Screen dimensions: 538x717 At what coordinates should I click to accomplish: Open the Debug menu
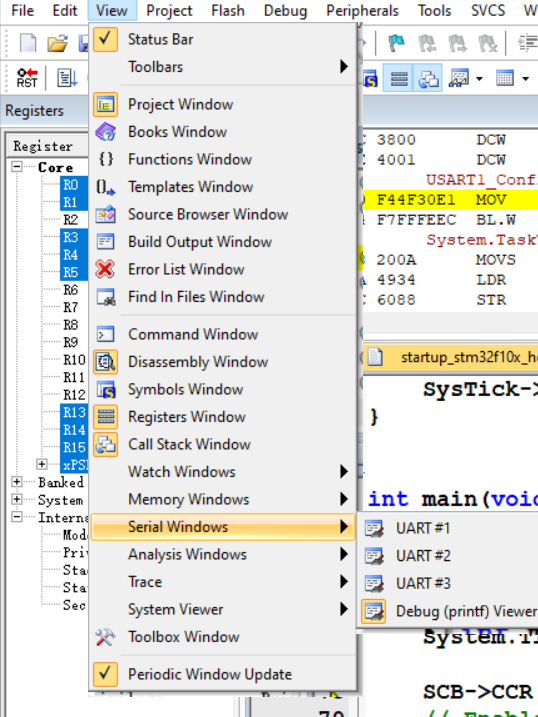[x=285, y=10]
